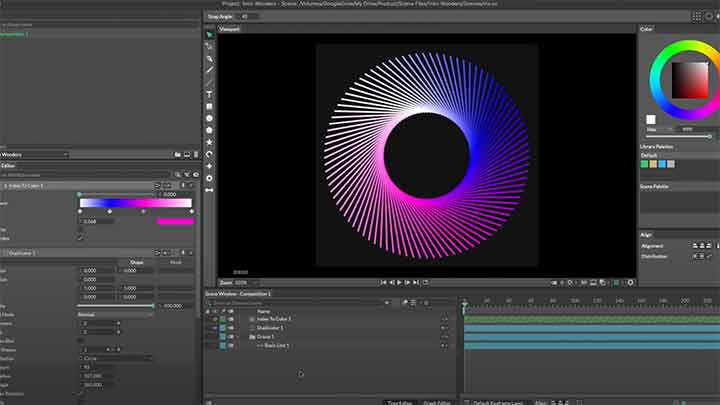Open the Shape tab in Duplicator attributes
720x405 pixels.
coord(137,262)
